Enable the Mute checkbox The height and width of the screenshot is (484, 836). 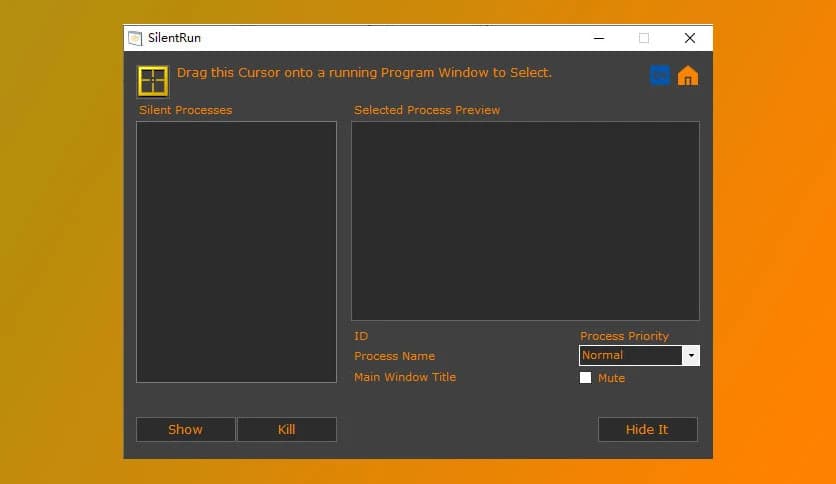(x=586, y=378)
